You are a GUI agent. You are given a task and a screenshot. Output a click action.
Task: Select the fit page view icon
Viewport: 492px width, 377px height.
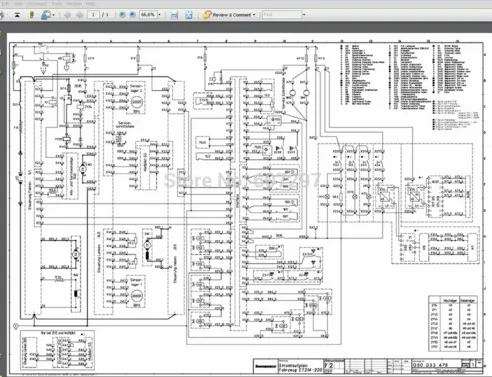click(189, 15)
